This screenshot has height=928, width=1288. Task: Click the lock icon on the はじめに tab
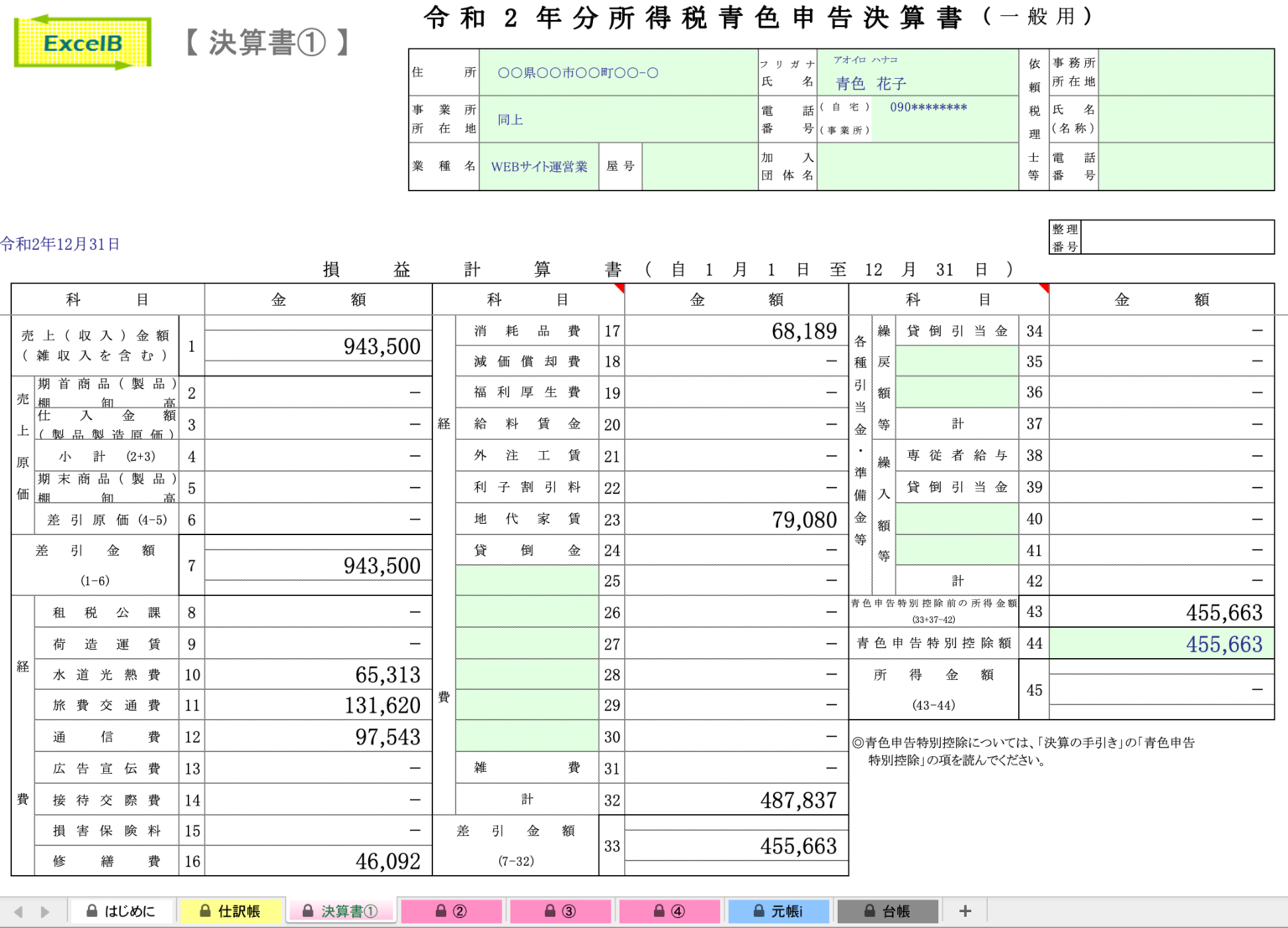[x=92, y=910]
